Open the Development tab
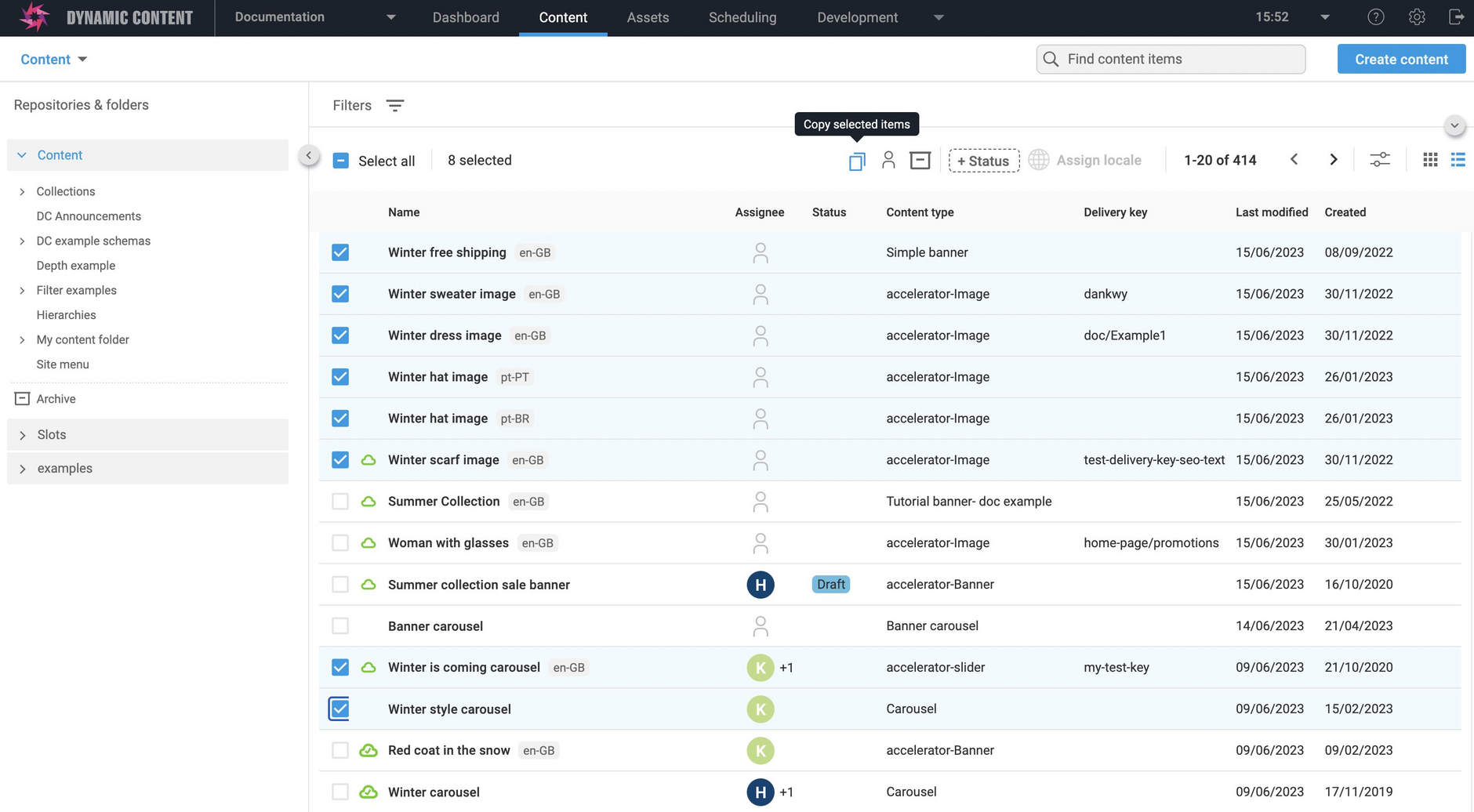 (x=857, y=17)
